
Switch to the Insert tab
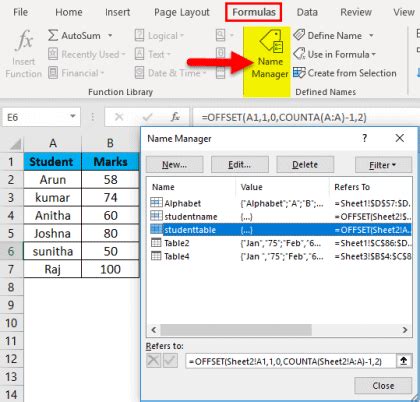click(x=117, y=12)
